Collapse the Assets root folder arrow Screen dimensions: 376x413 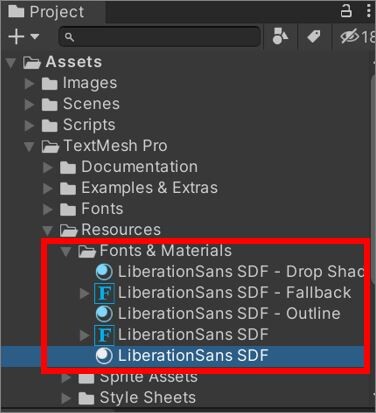click(11, 63)
